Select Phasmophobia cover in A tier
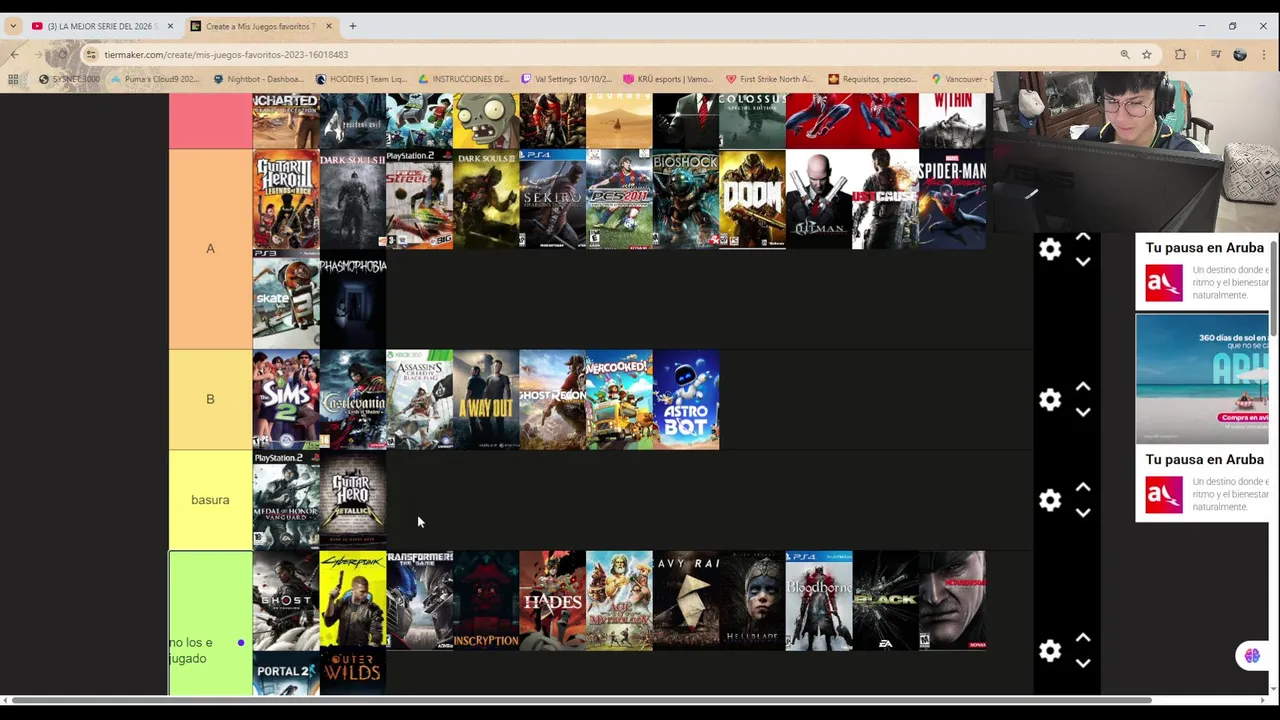The image size is (1280, 720). 353,299
